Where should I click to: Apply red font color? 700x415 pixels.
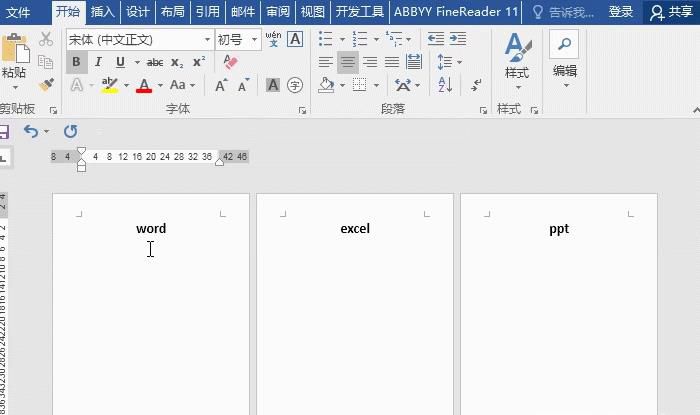(144, 85)
